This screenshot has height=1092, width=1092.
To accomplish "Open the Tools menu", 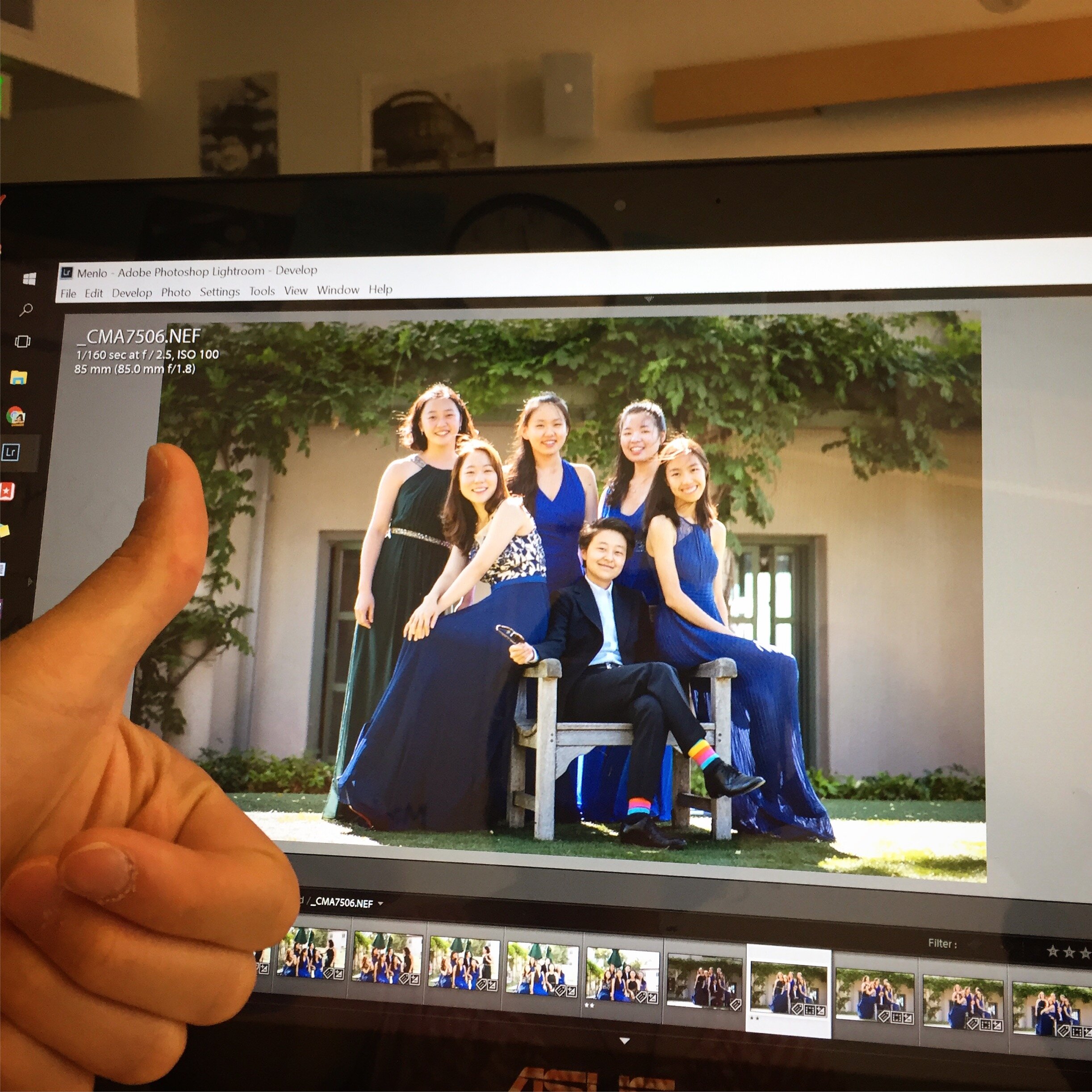I will pos(262,291).
